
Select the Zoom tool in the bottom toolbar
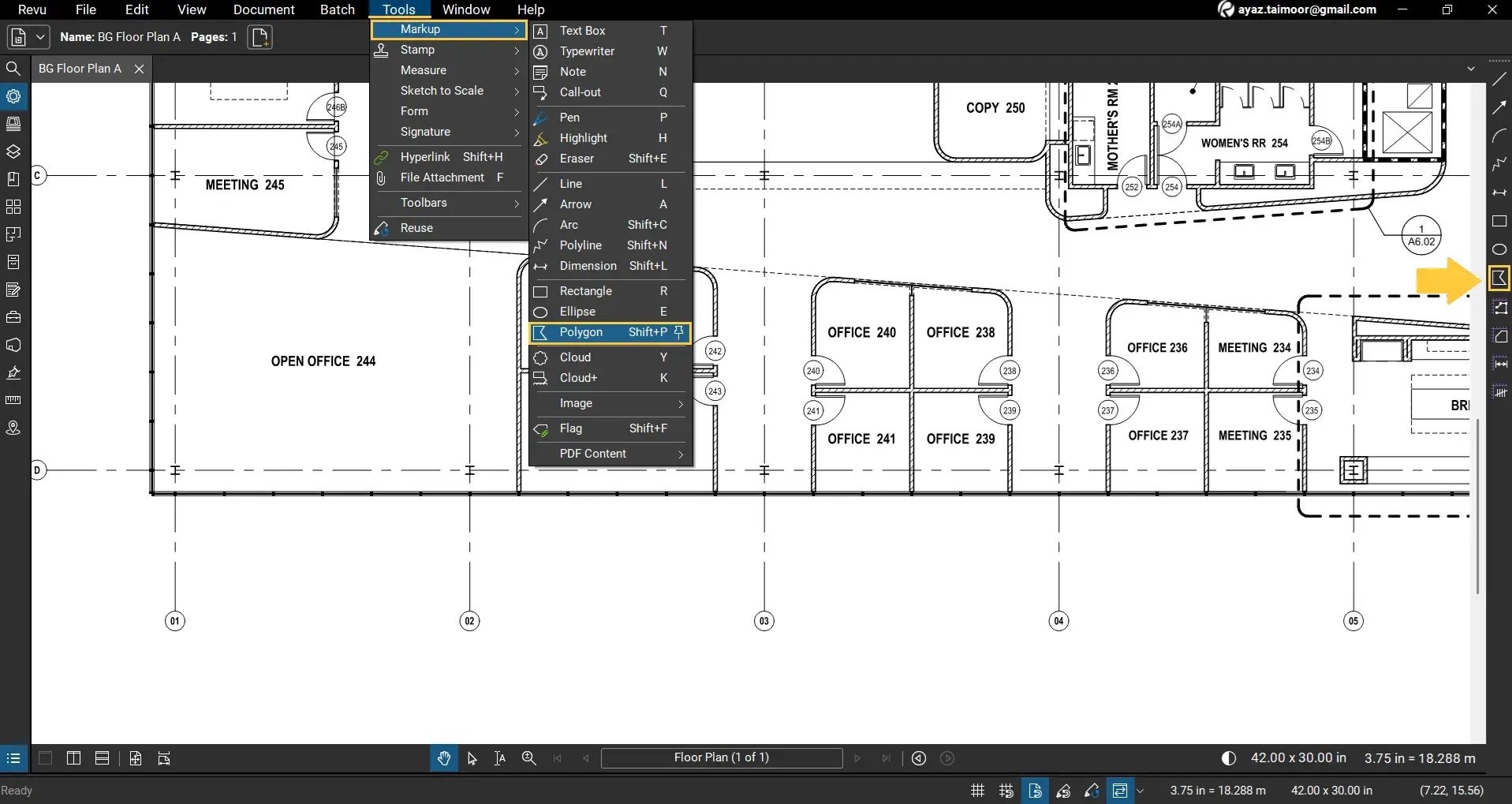pos(528,758)
